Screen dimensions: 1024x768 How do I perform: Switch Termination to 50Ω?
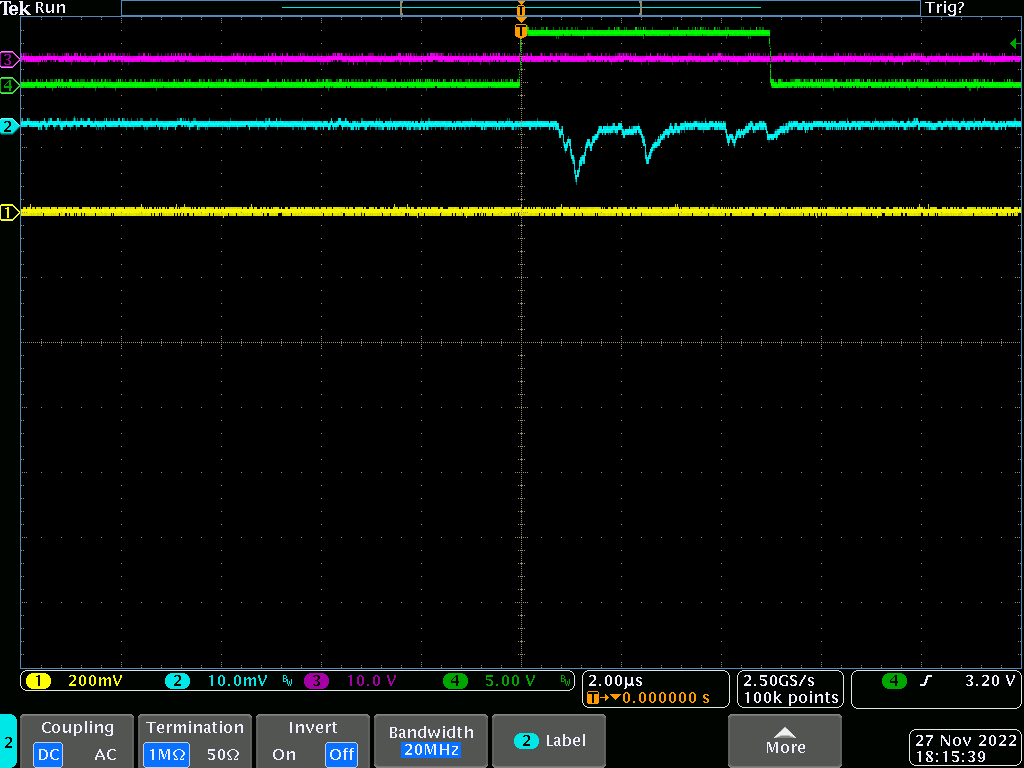click(x=224, y=754)
